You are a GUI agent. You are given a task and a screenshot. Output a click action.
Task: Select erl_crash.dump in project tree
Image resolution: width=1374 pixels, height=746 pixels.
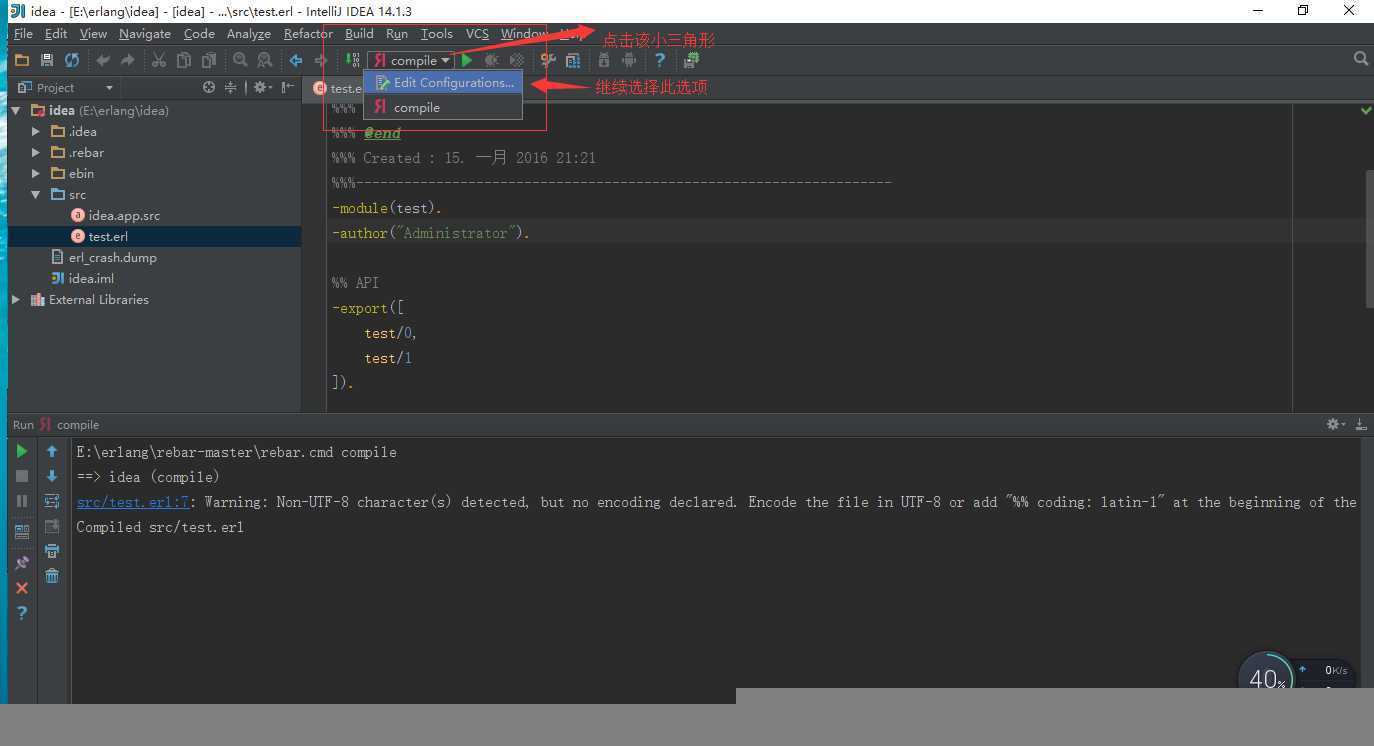[112, 257]
